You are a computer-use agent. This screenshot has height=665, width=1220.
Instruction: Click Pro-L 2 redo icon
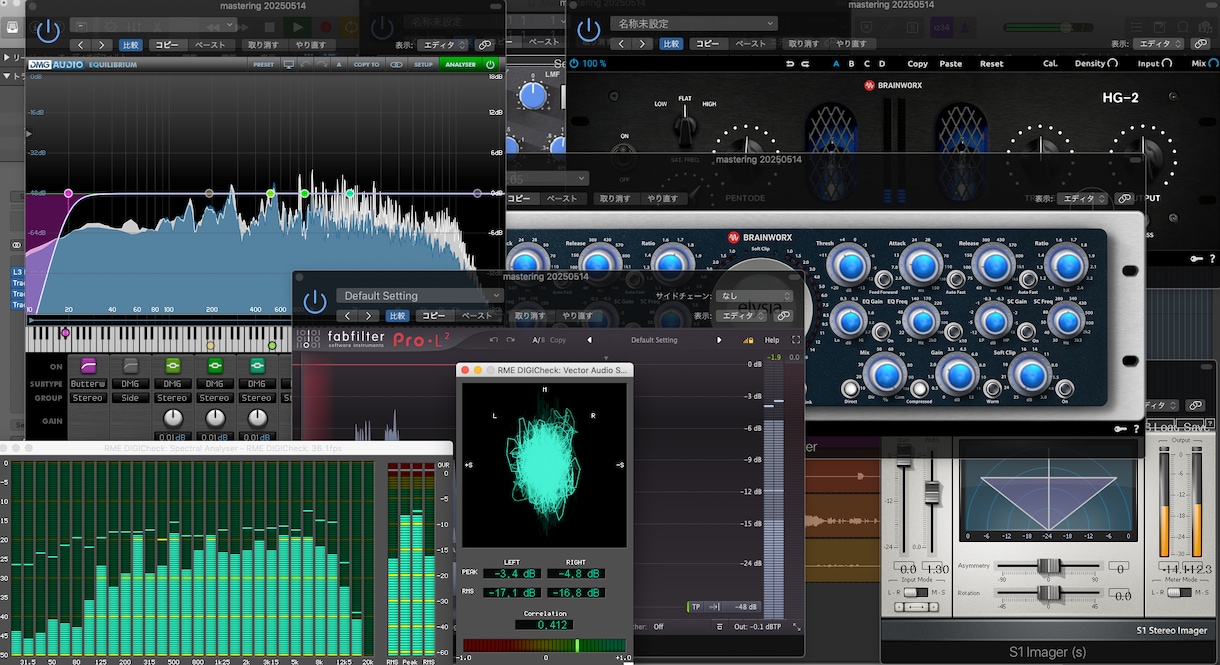pos(512,340)
